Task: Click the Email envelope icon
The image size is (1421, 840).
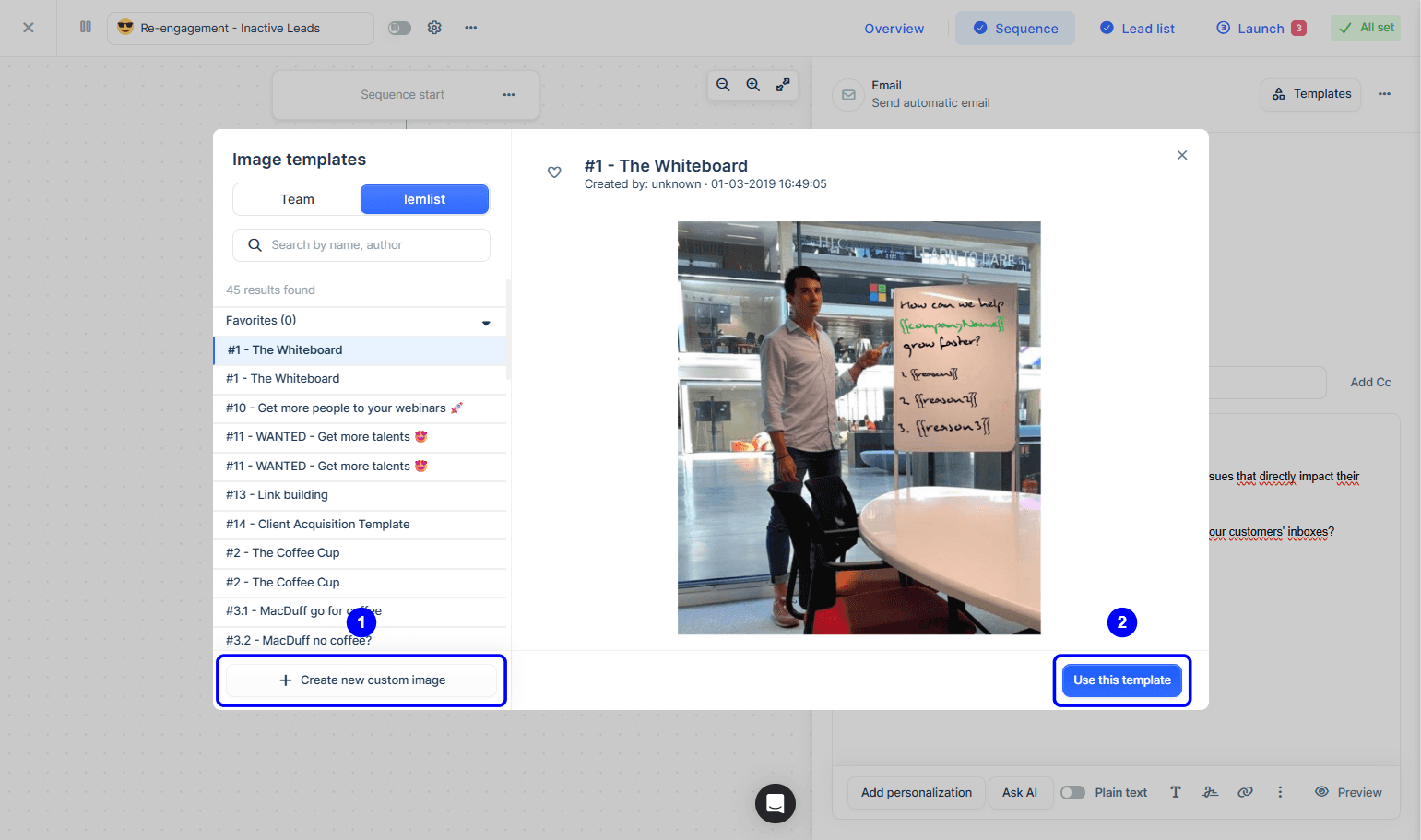Action: 848,95
